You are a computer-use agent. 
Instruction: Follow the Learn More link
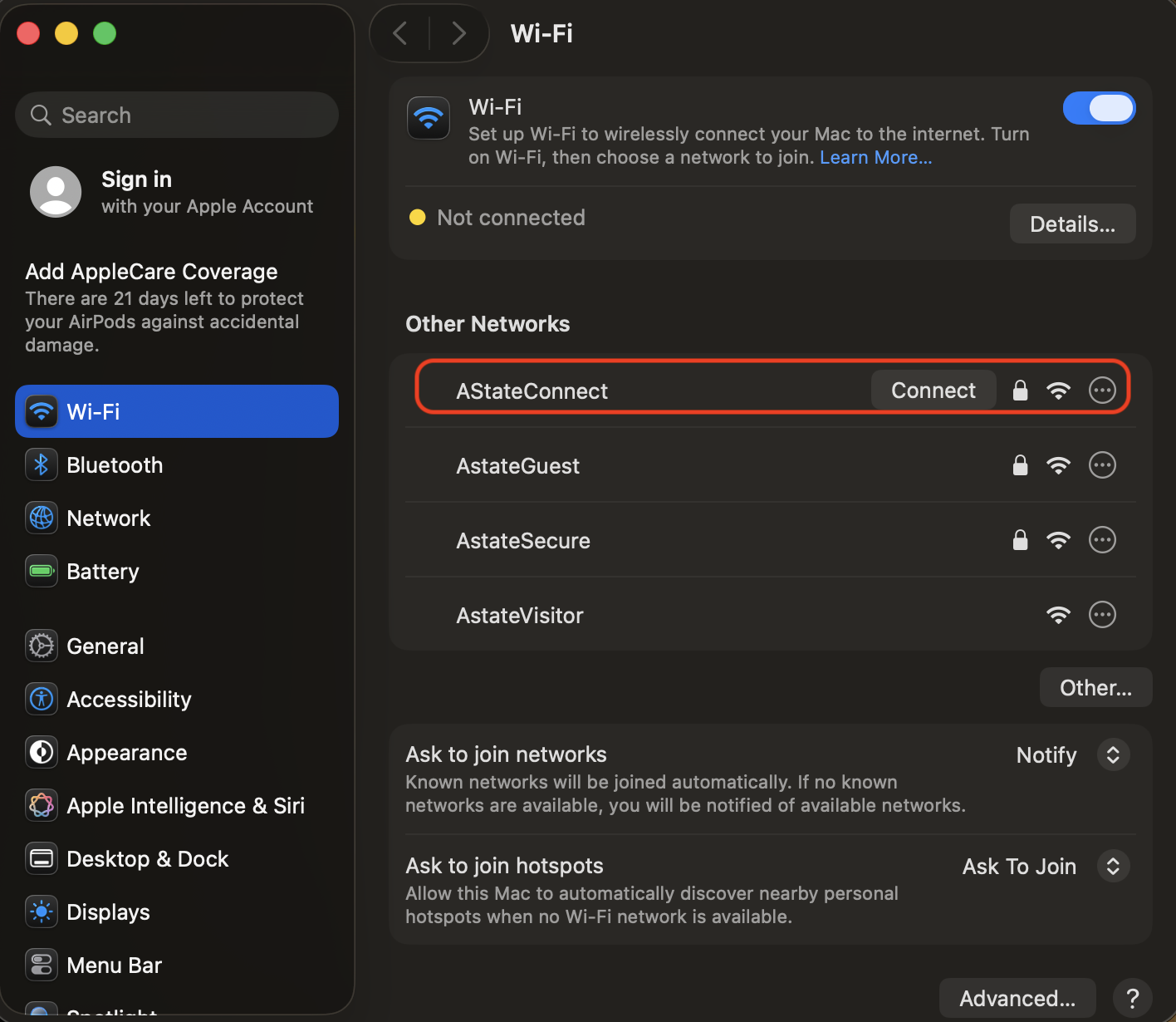[x=875, y=158]
